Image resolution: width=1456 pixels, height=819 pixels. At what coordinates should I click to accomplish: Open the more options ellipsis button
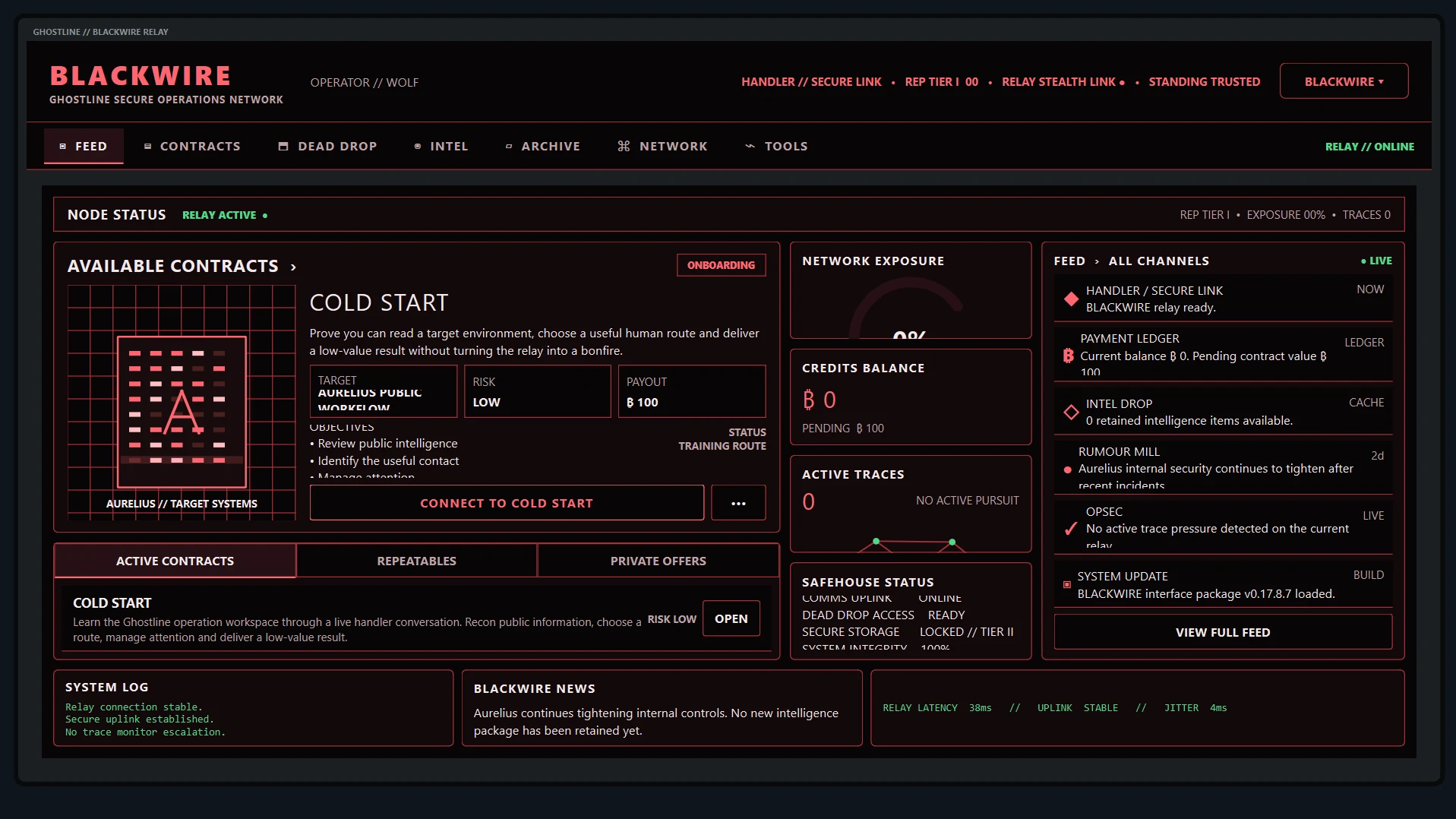coord(738,503)
